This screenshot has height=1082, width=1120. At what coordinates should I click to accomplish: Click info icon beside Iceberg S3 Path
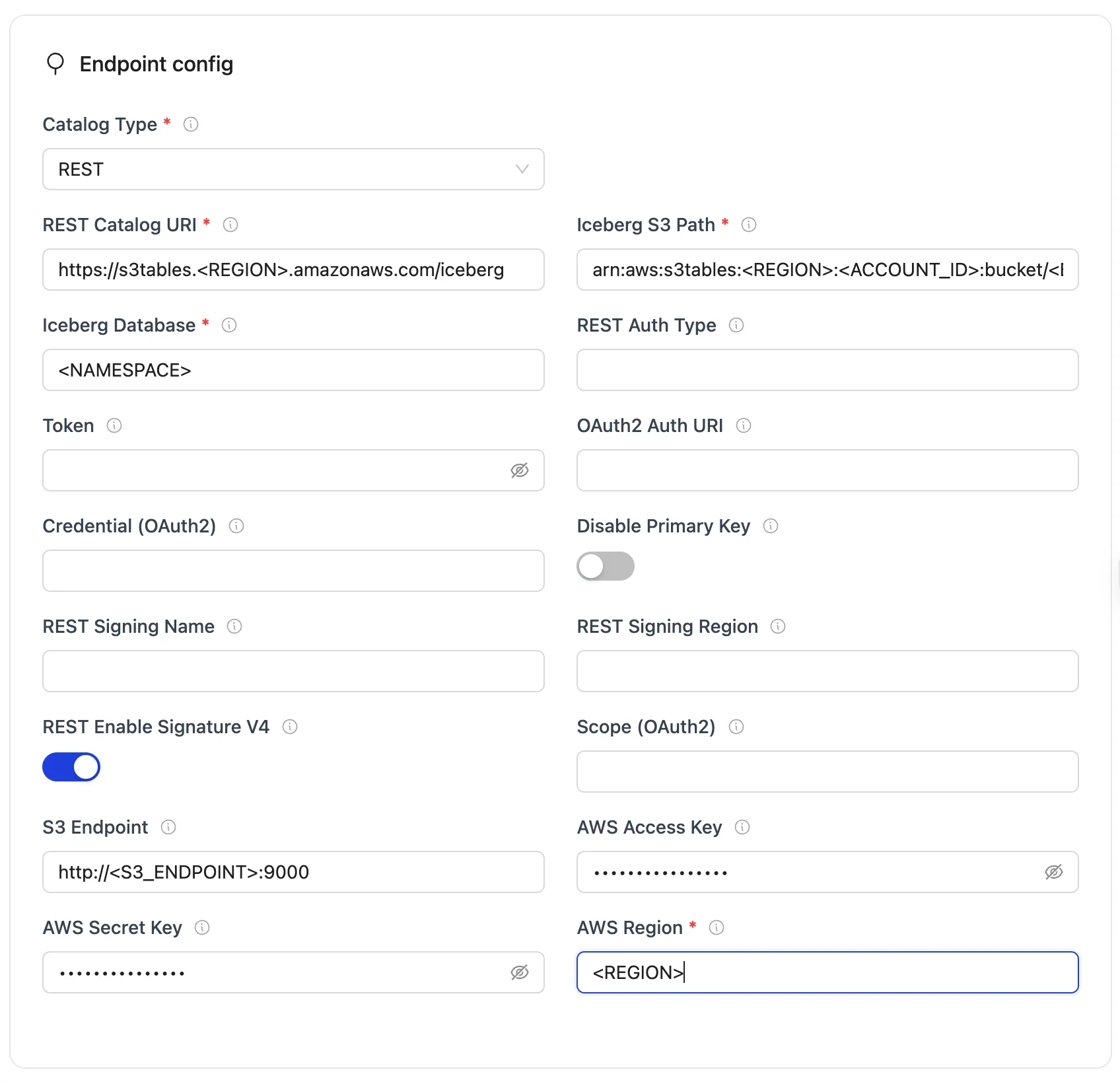point(749,225)
